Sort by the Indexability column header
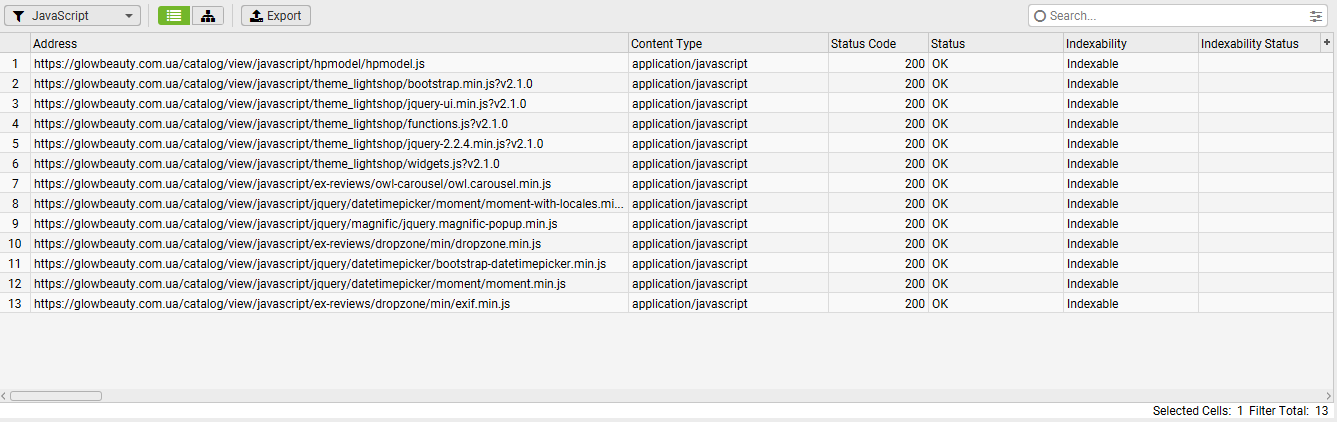Viewport: 1337px width, 422px height. coord(1130,44)
